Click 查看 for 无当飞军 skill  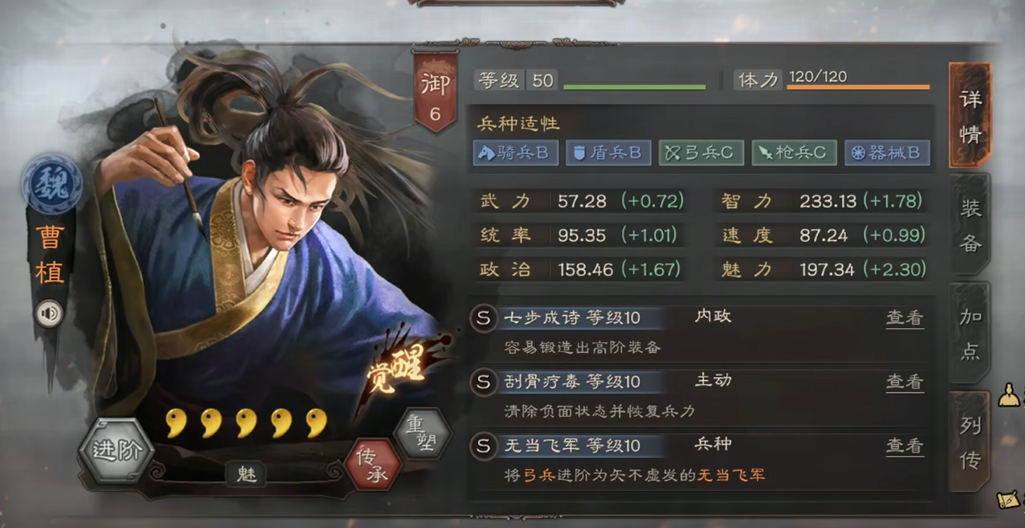(x=905, y=446)
